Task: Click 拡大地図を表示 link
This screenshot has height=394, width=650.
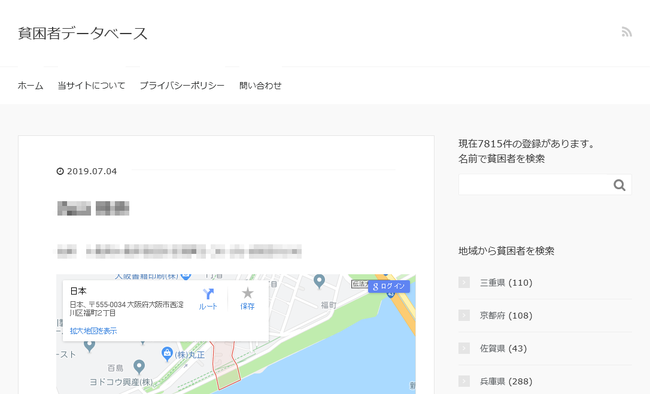Action: 93,331
